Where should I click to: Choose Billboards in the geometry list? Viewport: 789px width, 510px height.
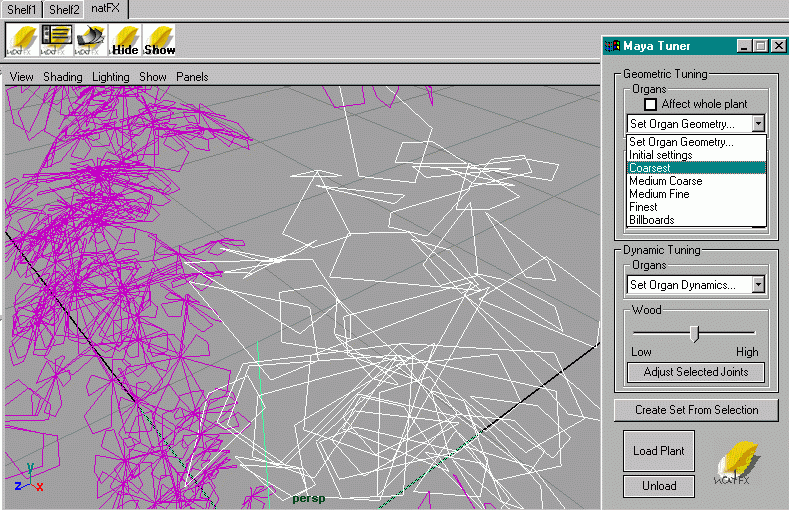(x=652, y=220)
